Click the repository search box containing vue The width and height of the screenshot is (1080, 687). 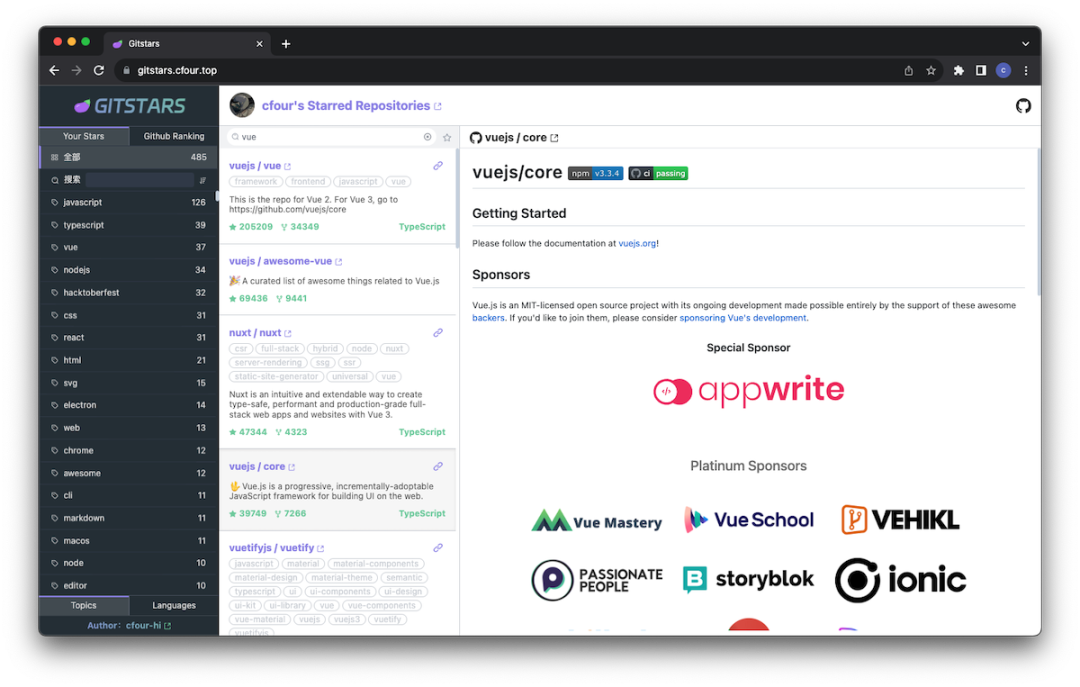(x=329, y=137)
